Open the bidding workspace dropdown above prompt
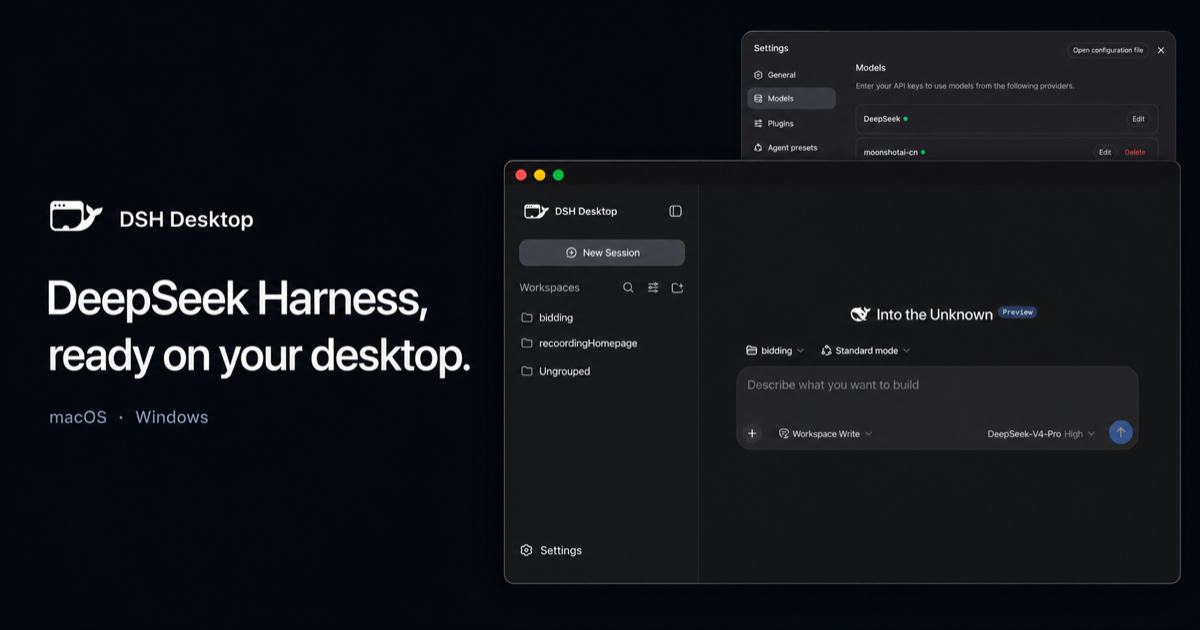The height and width of the screenshot is (630, 1200). point(775,351)
